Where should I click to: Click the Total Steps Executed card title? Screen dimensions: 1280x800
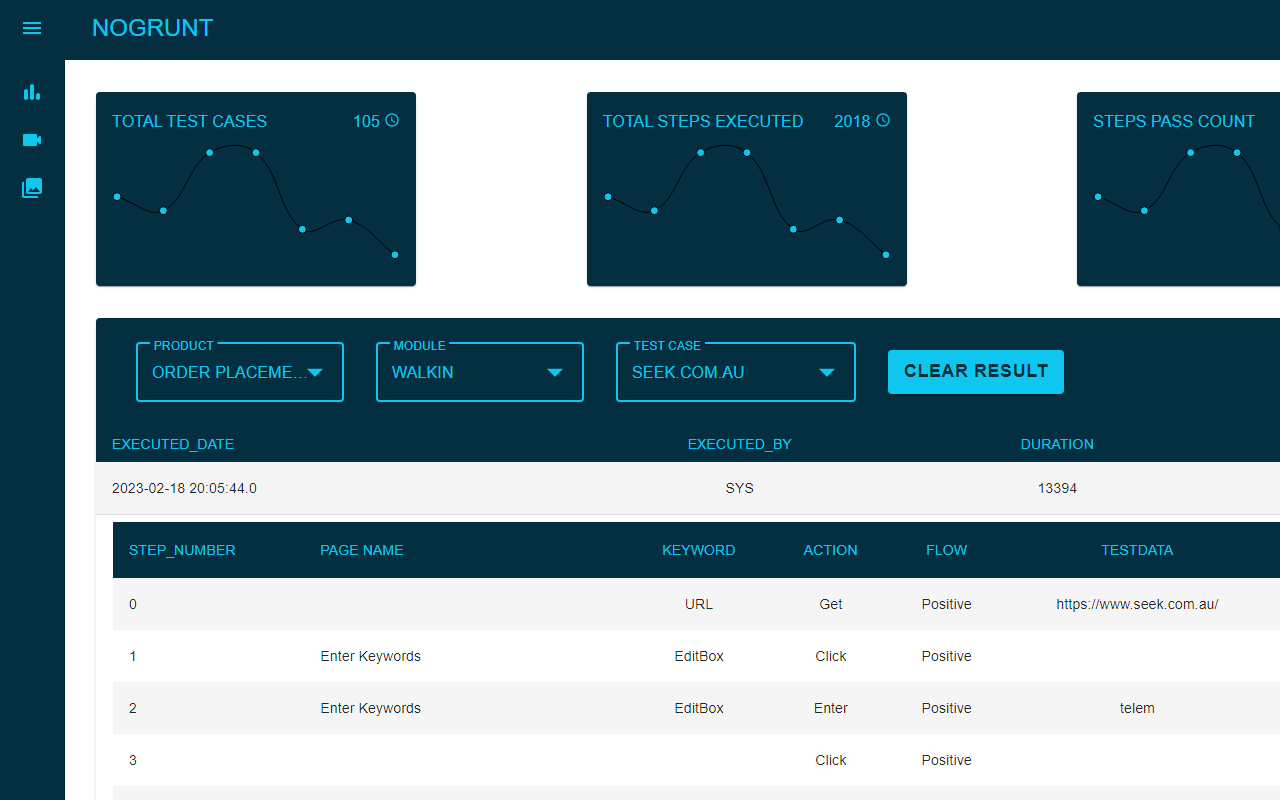(x=703, y=121)
